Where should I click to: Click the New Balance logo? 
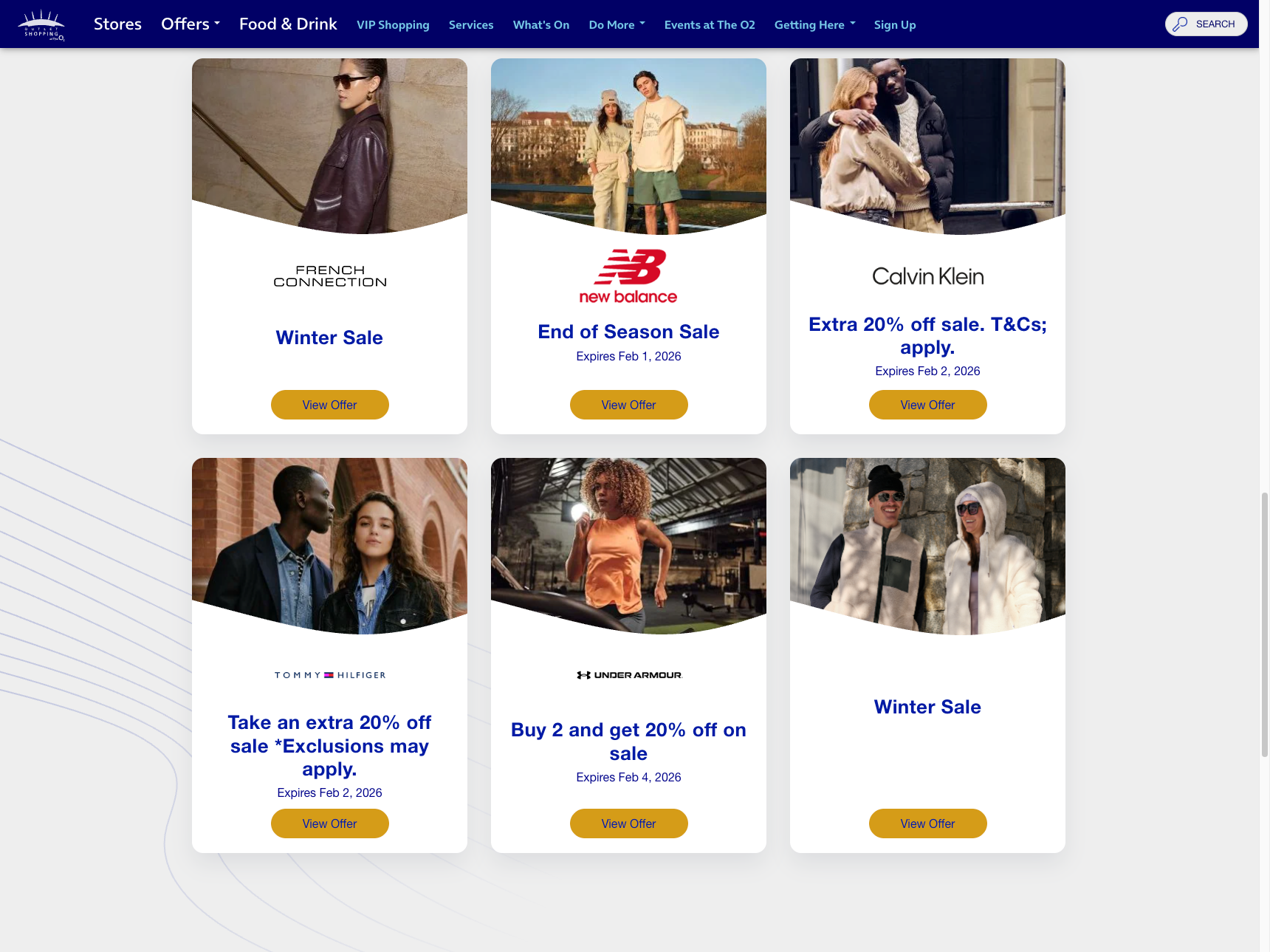[x=628, y=277]
